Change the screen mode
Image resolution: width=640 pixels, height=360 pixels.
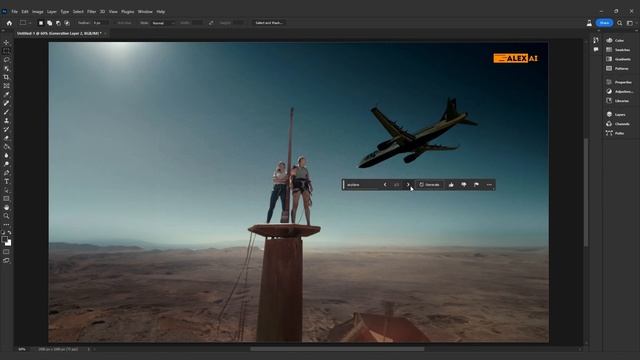[x=6, y=260]
